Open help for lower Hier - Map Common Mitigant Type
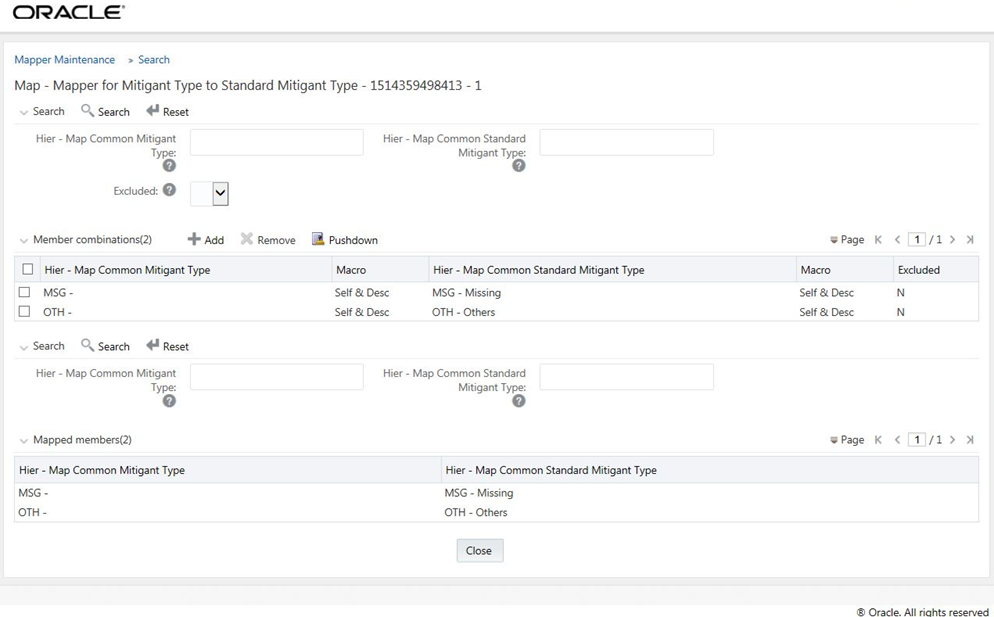The width and height of the screenshot is (994, 617). (x=169, y=401)
